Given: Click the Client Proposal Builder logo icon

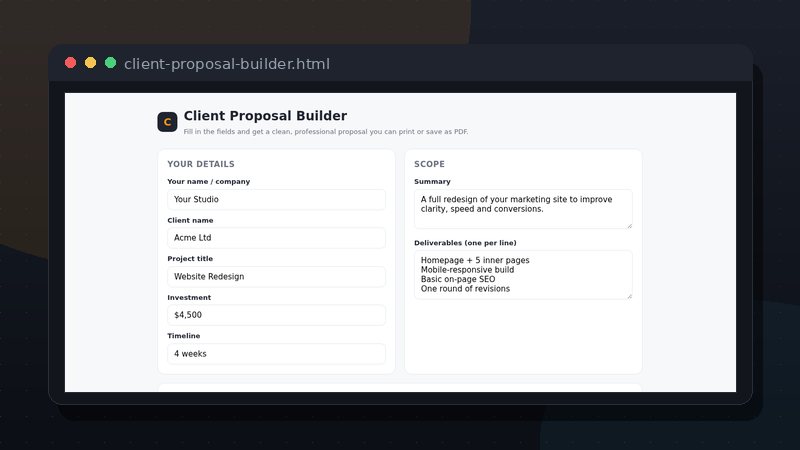Looking at the screenshot, I should 167,122.
